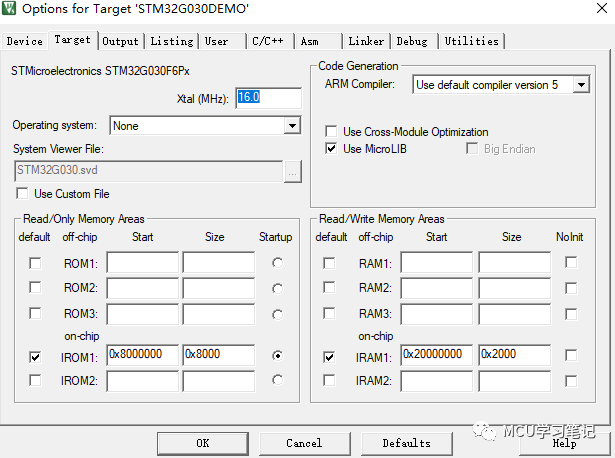The image size is (615, 458).
Task: Open the Output tab
Action: pos(120,41)
